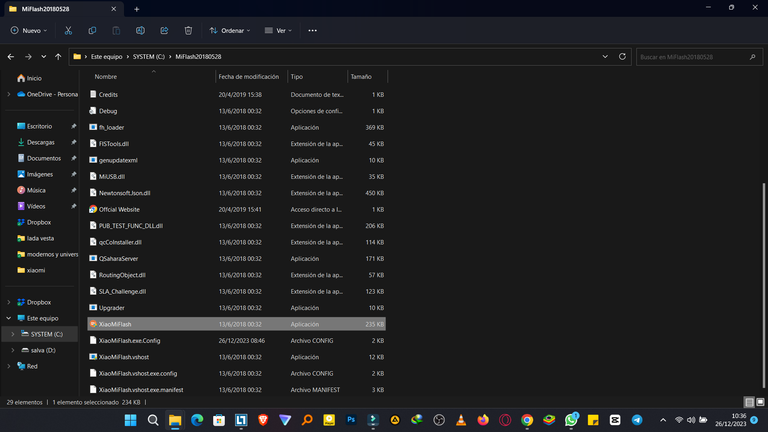Open WhatsApp from taskbar
Viewport: 768px width, 432px height.
click(x=571, y=420)
